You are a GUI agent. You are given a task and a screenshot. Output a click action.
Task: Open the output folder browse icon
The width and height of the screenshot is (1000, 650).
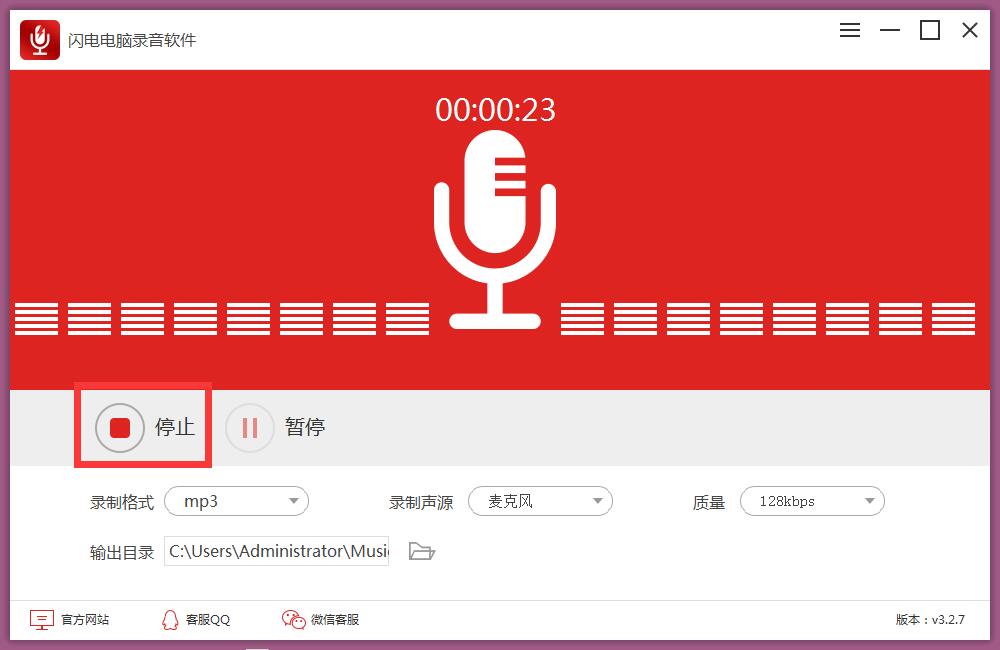tap(422, 551)
